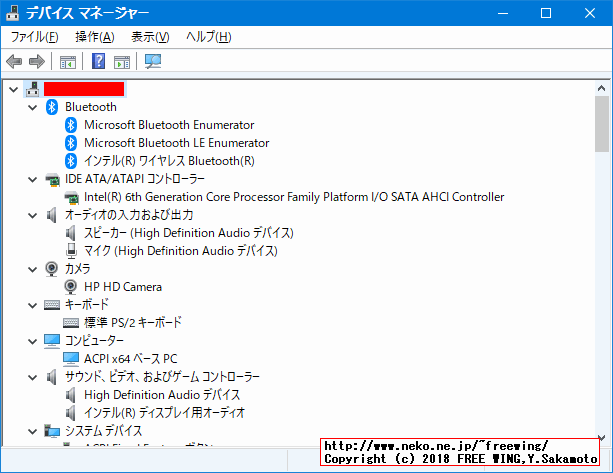The height and width of the screenshot is (473, 613).
Task: Click the Back arrow toolbar icon
Action: (14, 61)
